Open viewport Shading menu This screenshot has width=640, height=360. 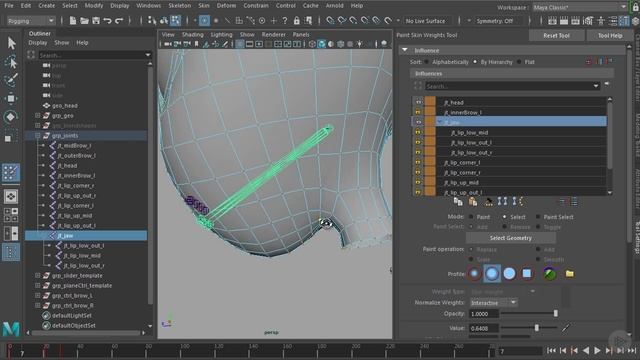point(193,35)
